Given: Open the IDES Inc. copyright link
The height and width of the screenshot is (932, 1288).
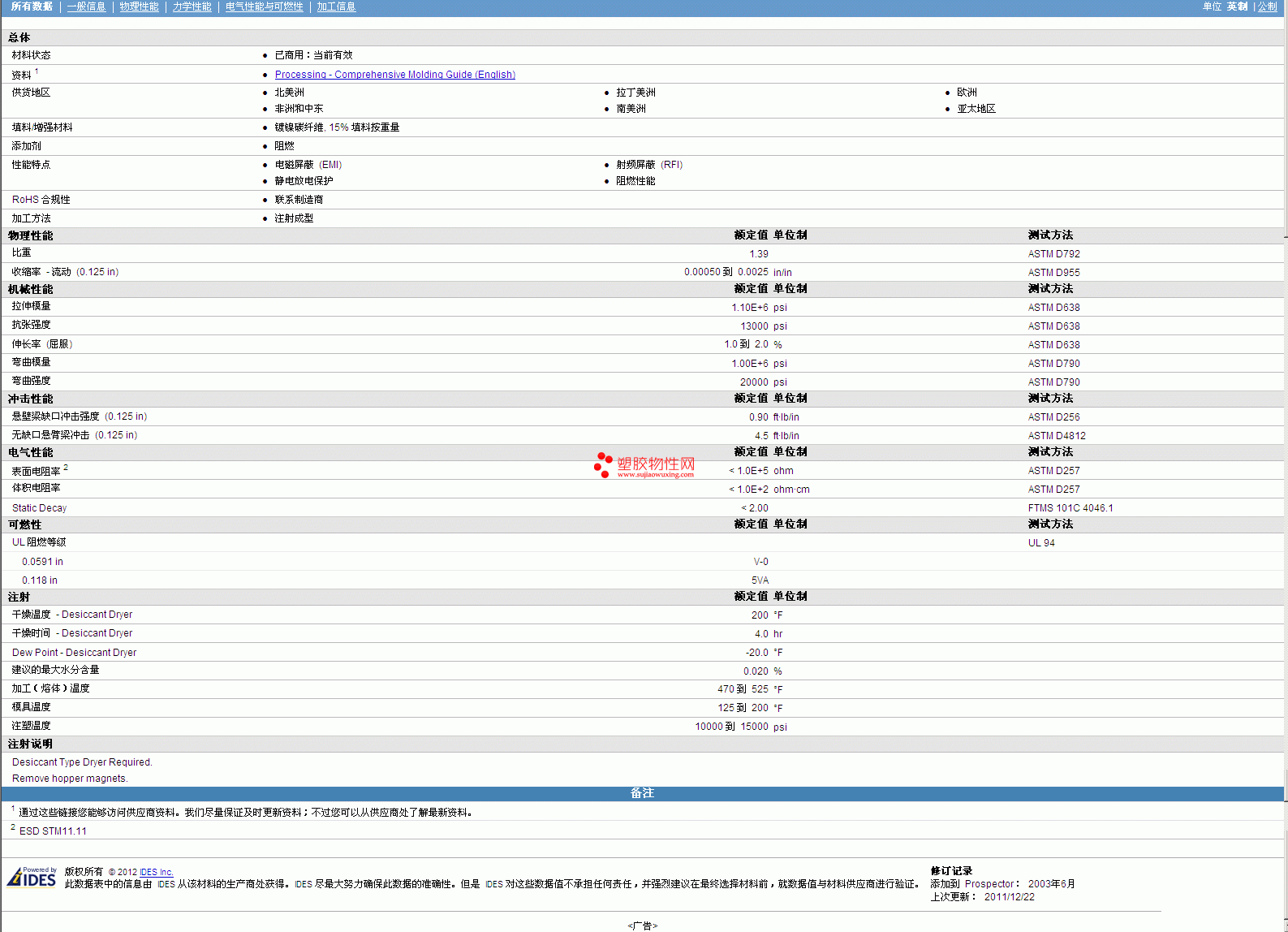Looking at the screenshot, I should pyautogui.click(x=156, y=873).
